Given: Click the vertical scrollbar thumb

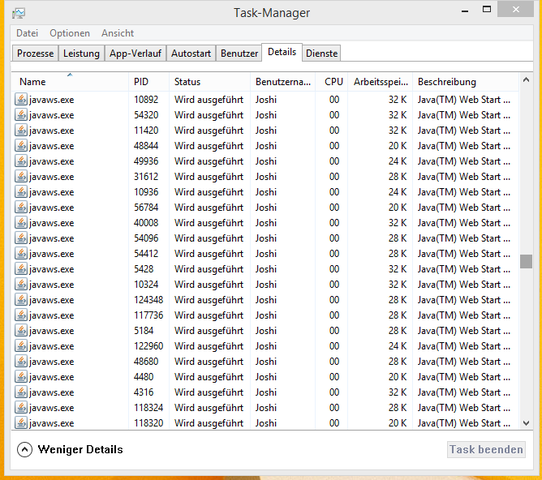Looking at the screenshot, I should point(526,261).
